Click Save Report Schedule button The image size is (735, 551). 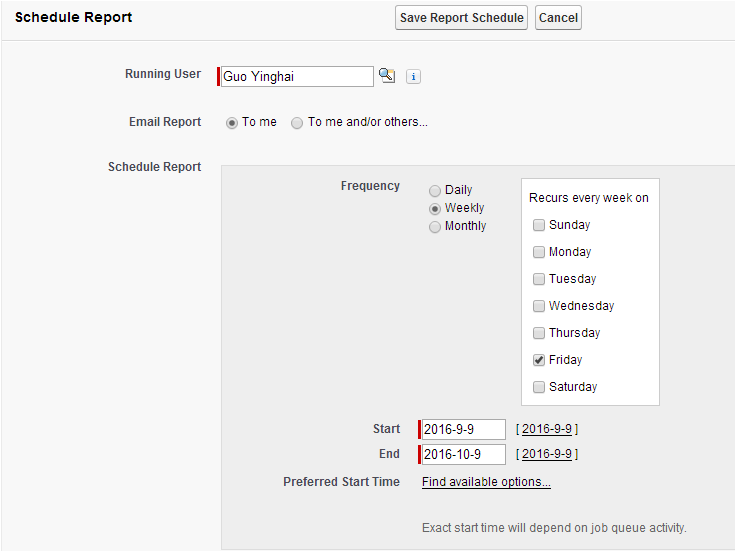(x=461, y=18)
